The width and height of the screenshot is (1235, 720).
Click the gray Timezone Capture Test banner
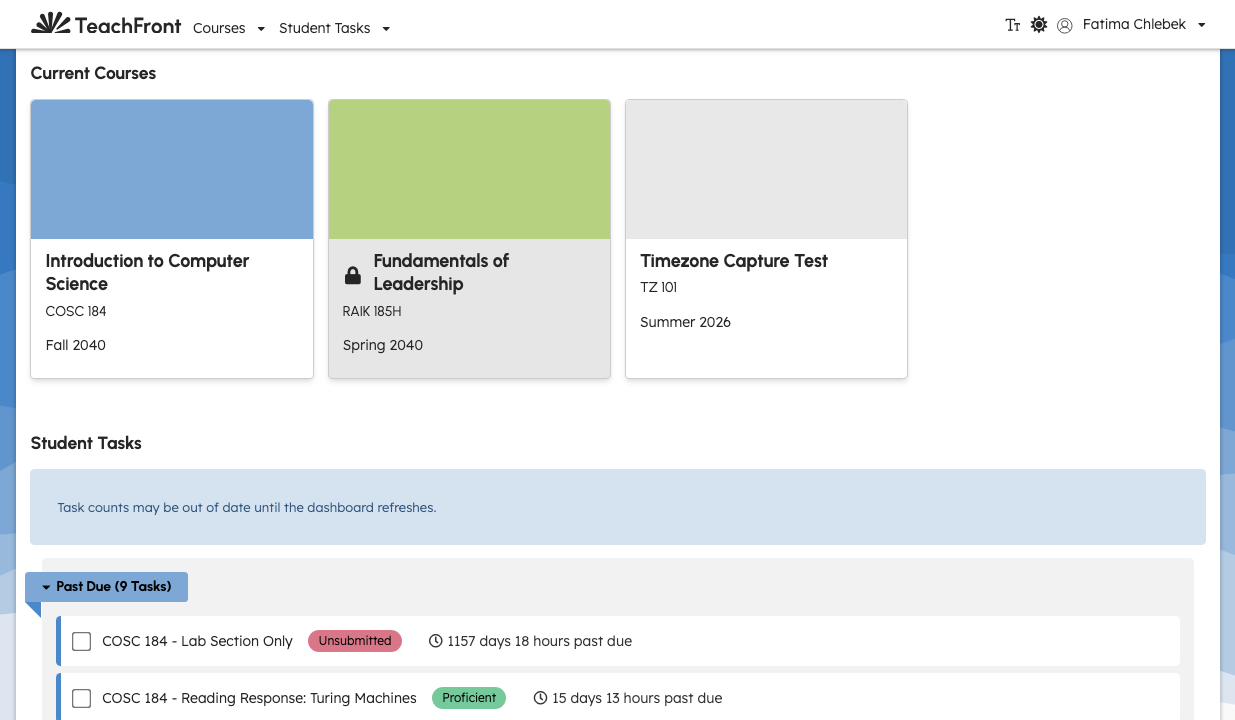(x=766, y=169)
